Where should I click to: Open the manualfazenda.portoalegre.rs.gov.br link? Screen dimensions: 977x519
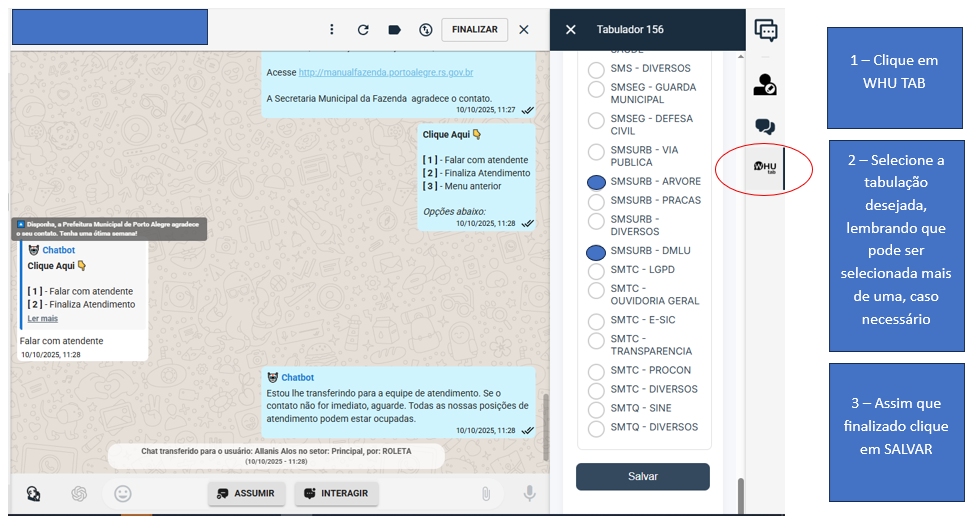click(386, 73)
